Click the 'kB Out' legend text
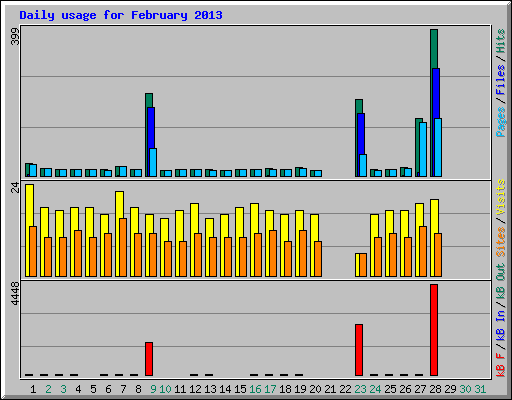Image resolution: width=512 pixels, height=400 pixels. click(x=501, y=282)
